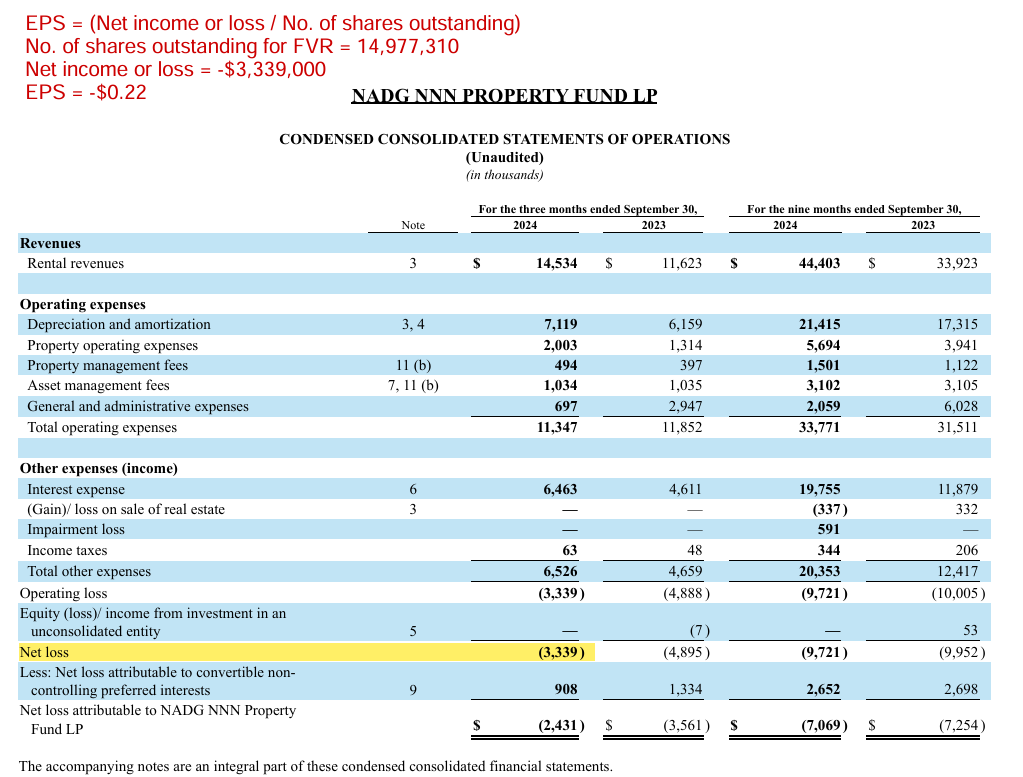The height and width of the screenshot is (777, 1023).
Task: Select Note 9 on noncontrolling interests row
Action: pos(412,689)
